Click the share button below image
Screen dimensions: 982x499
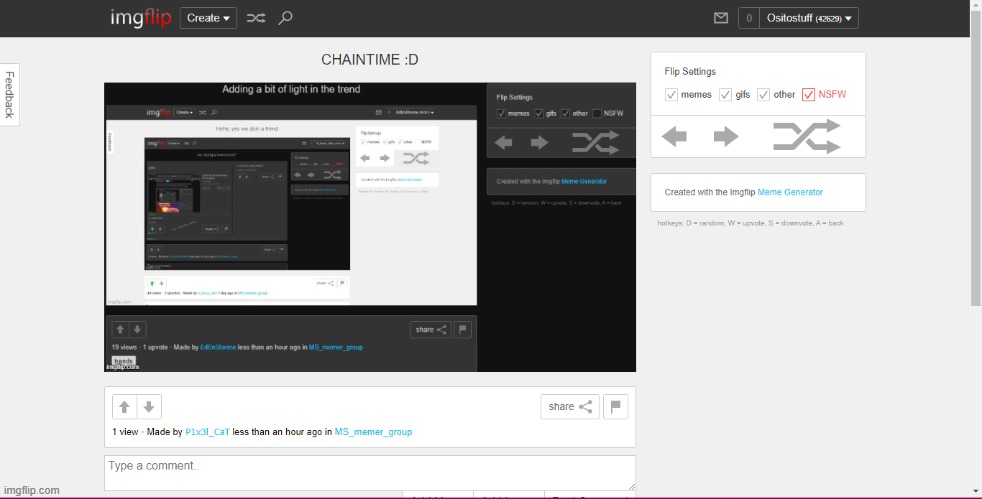pyautogui.click(x=570, y=407)
